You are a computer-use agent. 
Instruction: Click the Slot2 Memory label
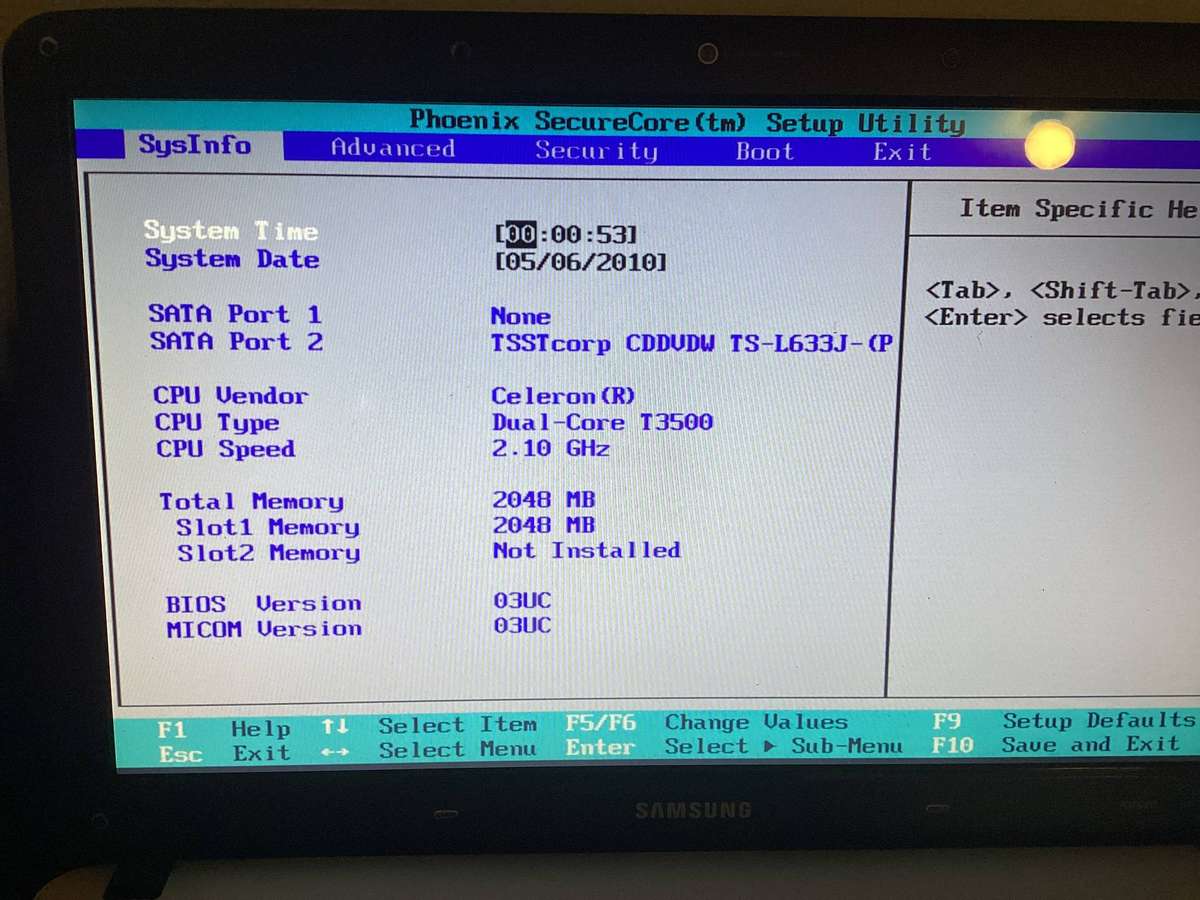269,553
